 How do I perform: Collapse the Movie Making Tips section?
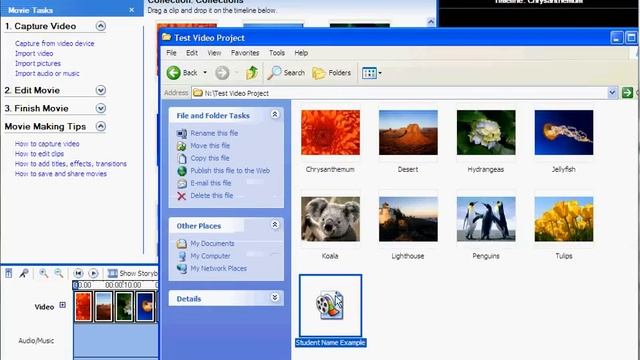point(100,127)
